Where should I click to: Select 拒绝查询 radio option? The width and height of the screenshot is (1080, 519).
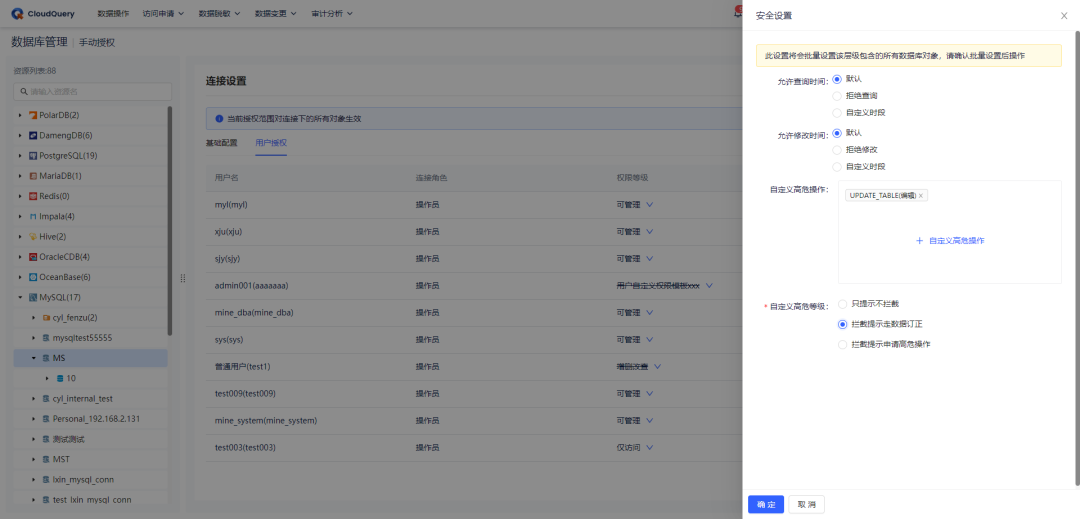[837, 96]
